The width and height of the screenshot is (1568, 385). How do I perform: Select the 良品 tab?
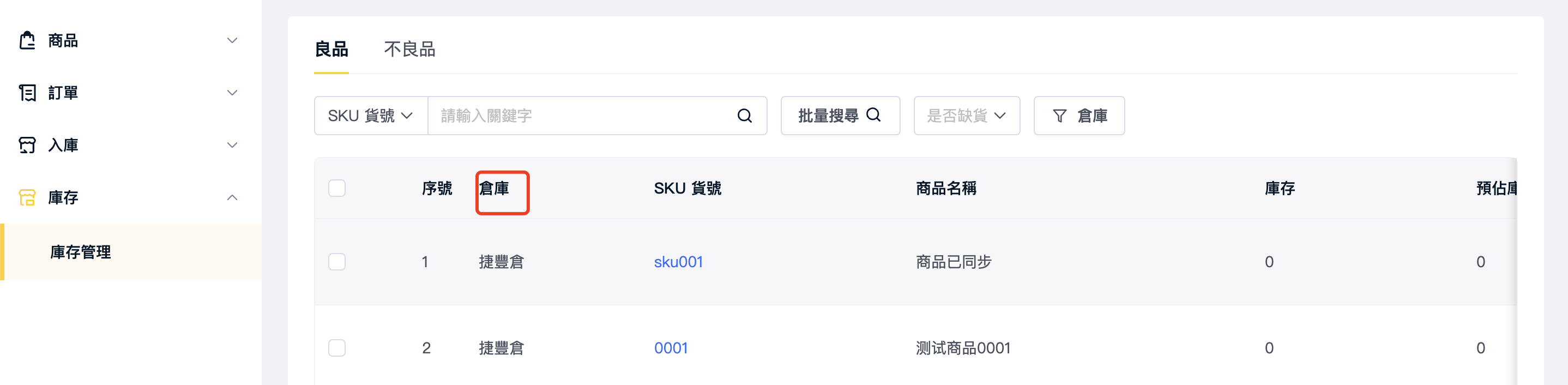point(331,49)
